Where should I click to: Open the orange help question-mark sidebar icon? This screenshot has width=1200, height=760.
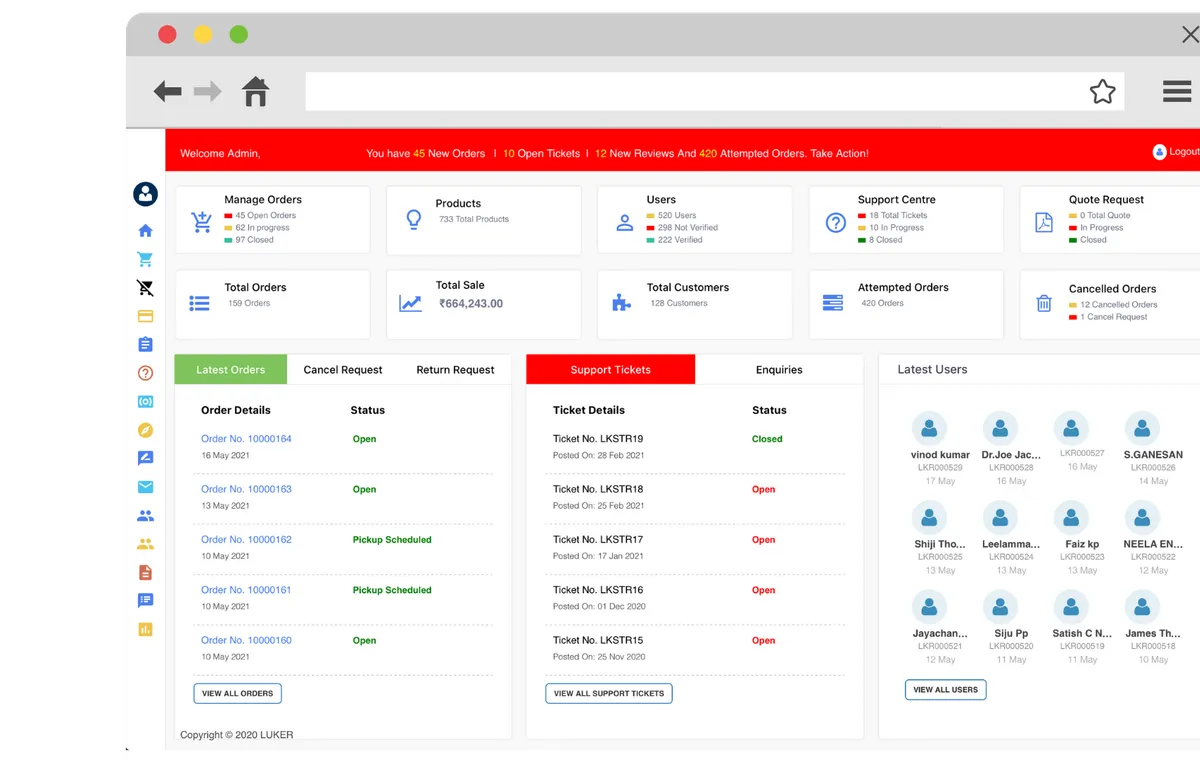pyautogui.click(x=145, y=373)
